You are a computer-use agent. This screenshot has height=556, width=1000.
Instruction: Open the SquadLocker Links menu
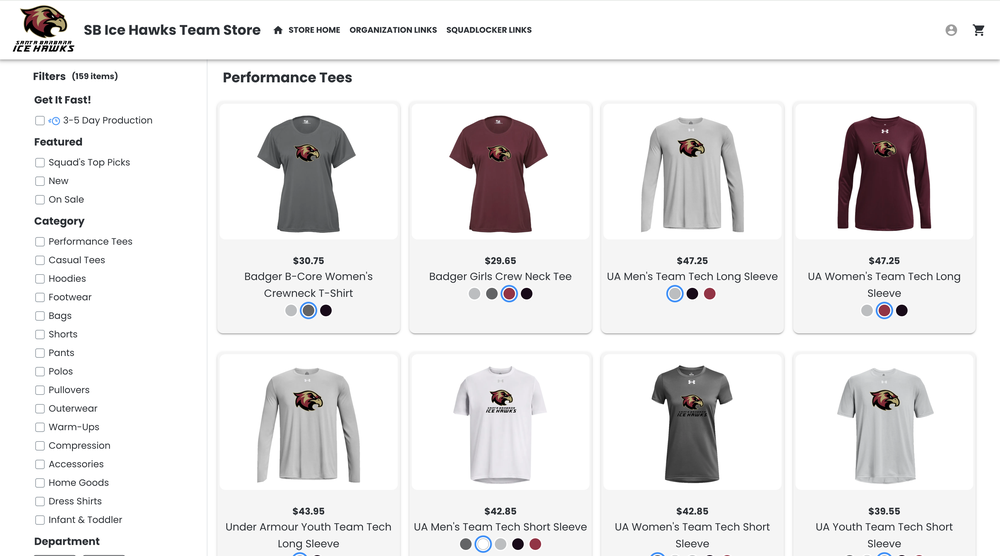489,30
